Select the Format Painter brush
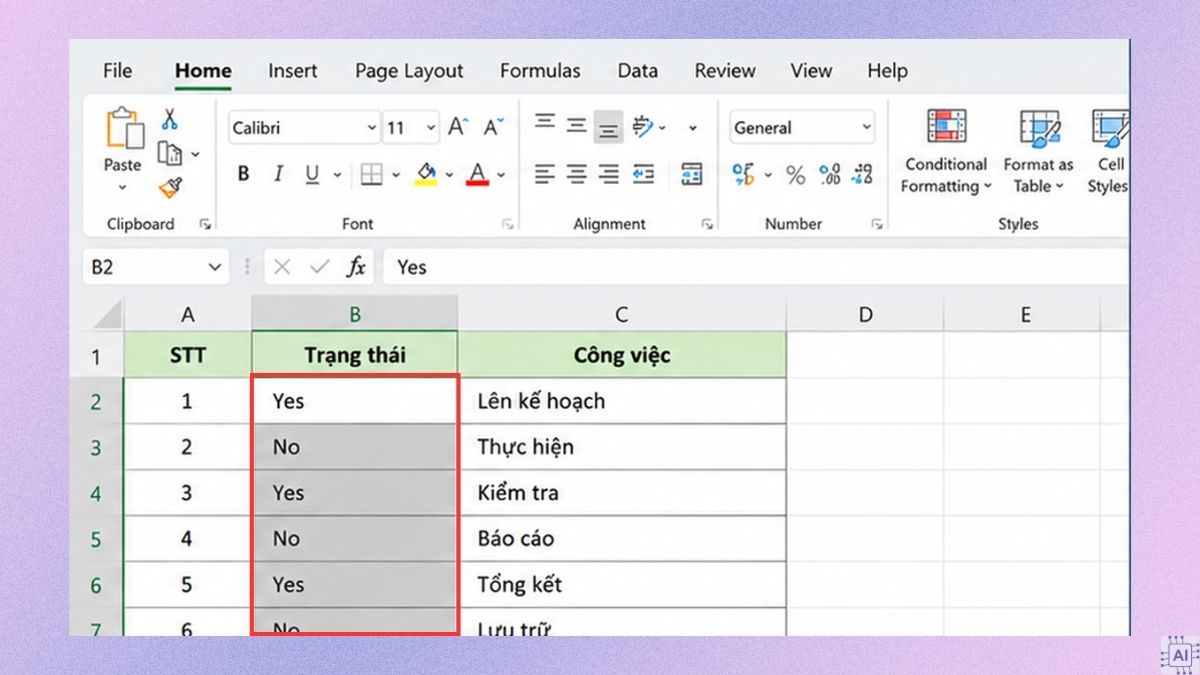This screenshot has height=675, width=1200. 170,187
